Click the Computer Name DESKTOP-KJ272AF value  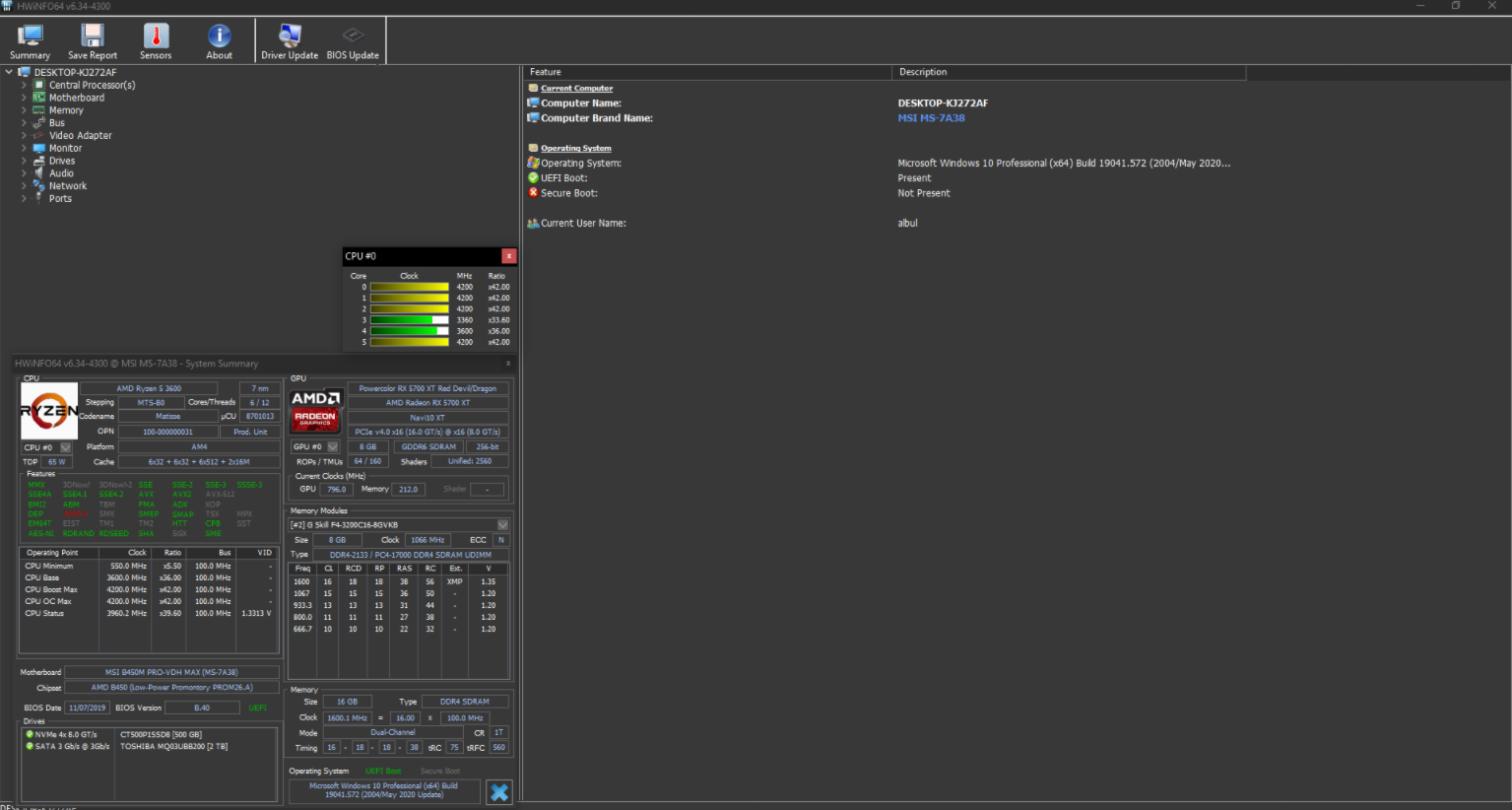(x=943, y=102)
